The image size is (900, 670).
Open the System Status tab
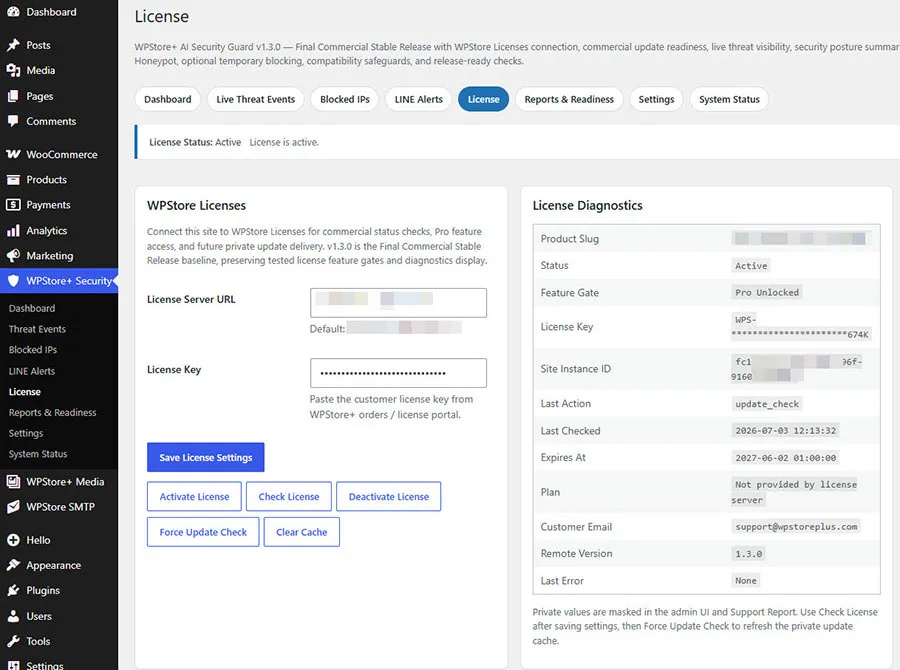coord(729,99)
